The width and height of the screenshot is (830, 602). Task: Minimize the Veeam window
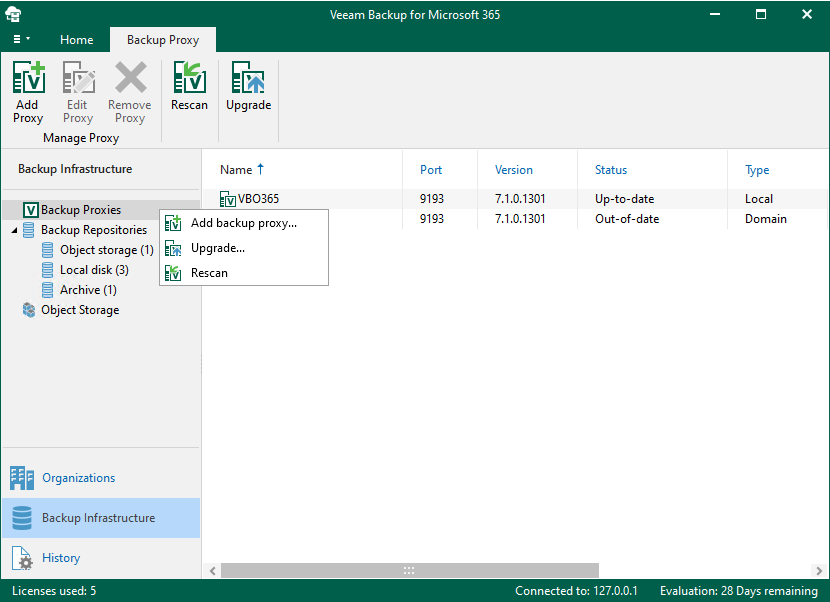click(x=715, y=14)
